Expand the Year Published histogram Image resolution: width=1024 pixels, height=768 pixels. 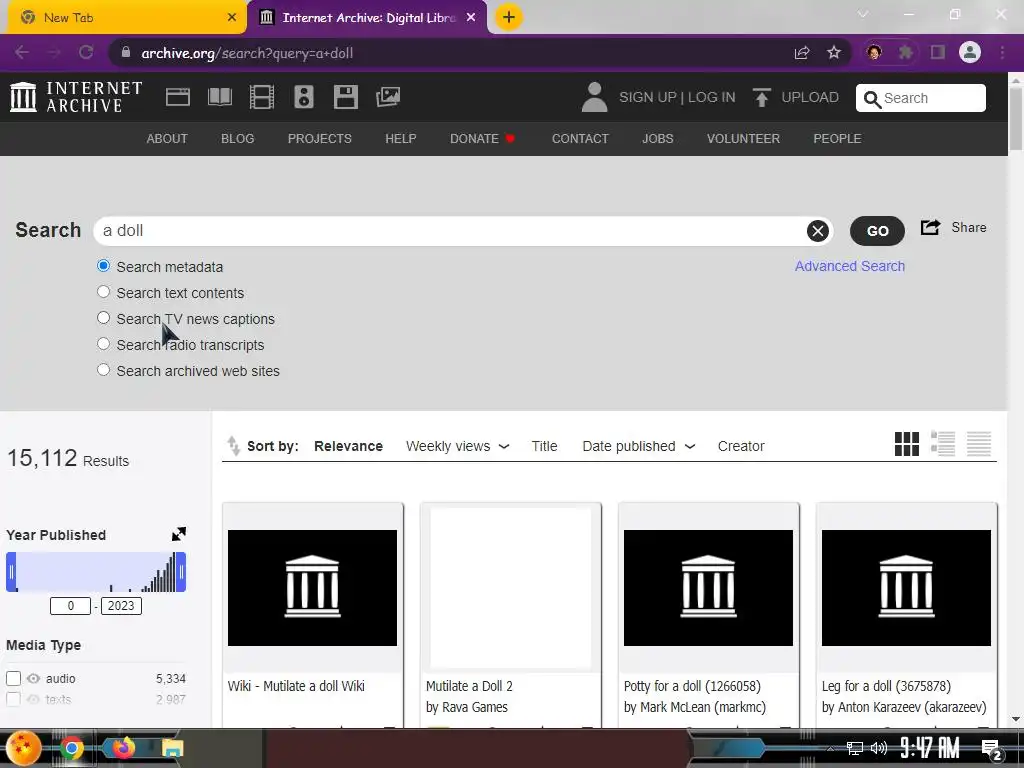pyautogui.click(x=178, y=534)
